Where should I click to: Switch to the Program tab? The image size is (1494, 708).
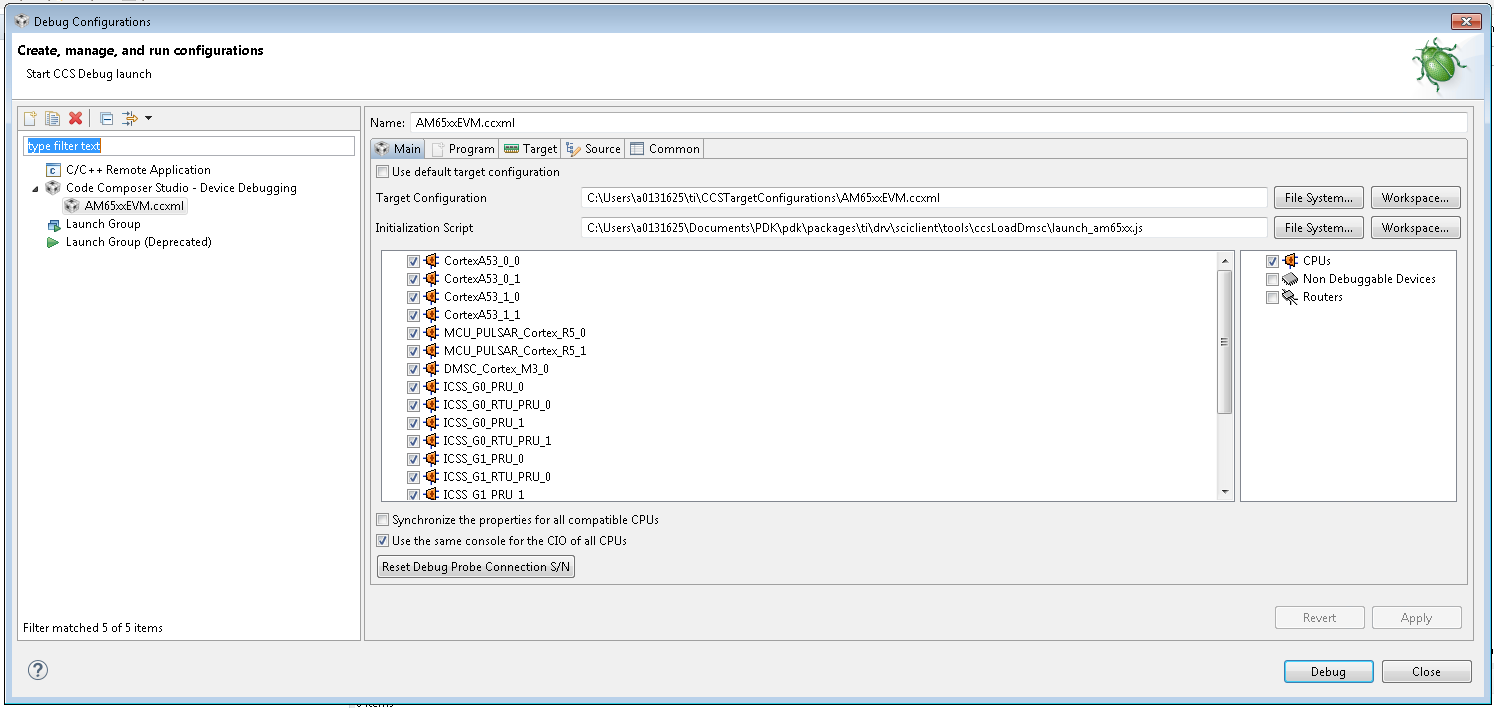[x=463, y=149]
